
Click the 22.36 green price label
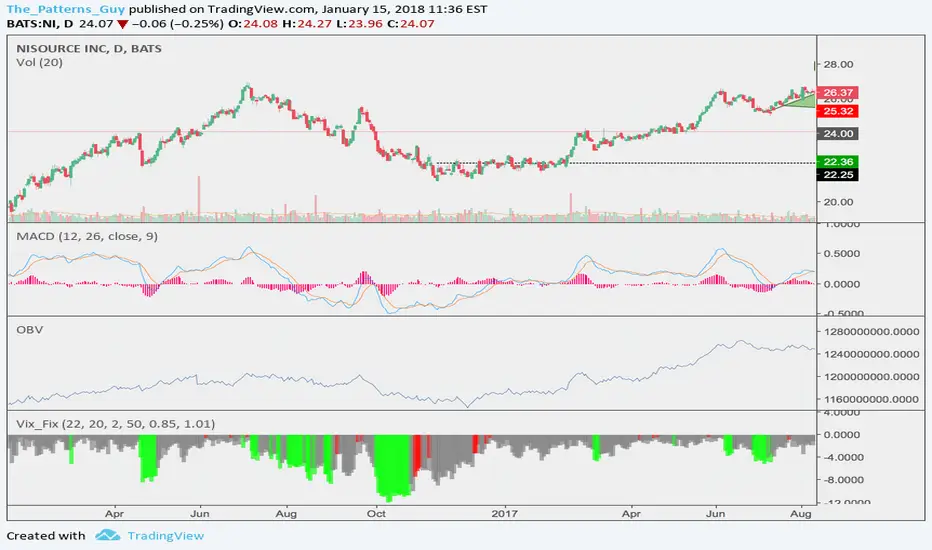(x=838, y=162)
